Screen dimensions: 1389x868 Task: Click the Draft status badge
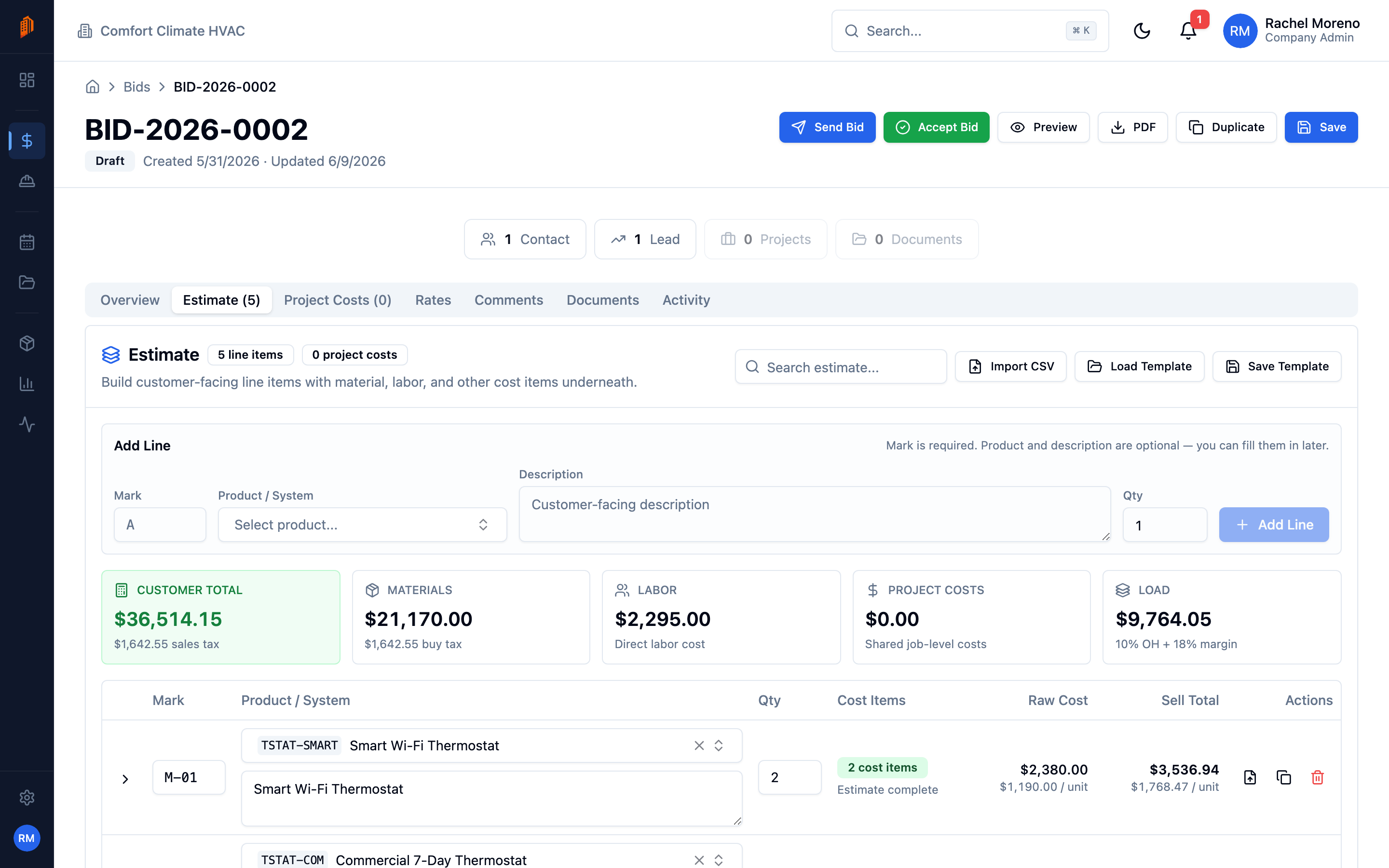(109, 161)
